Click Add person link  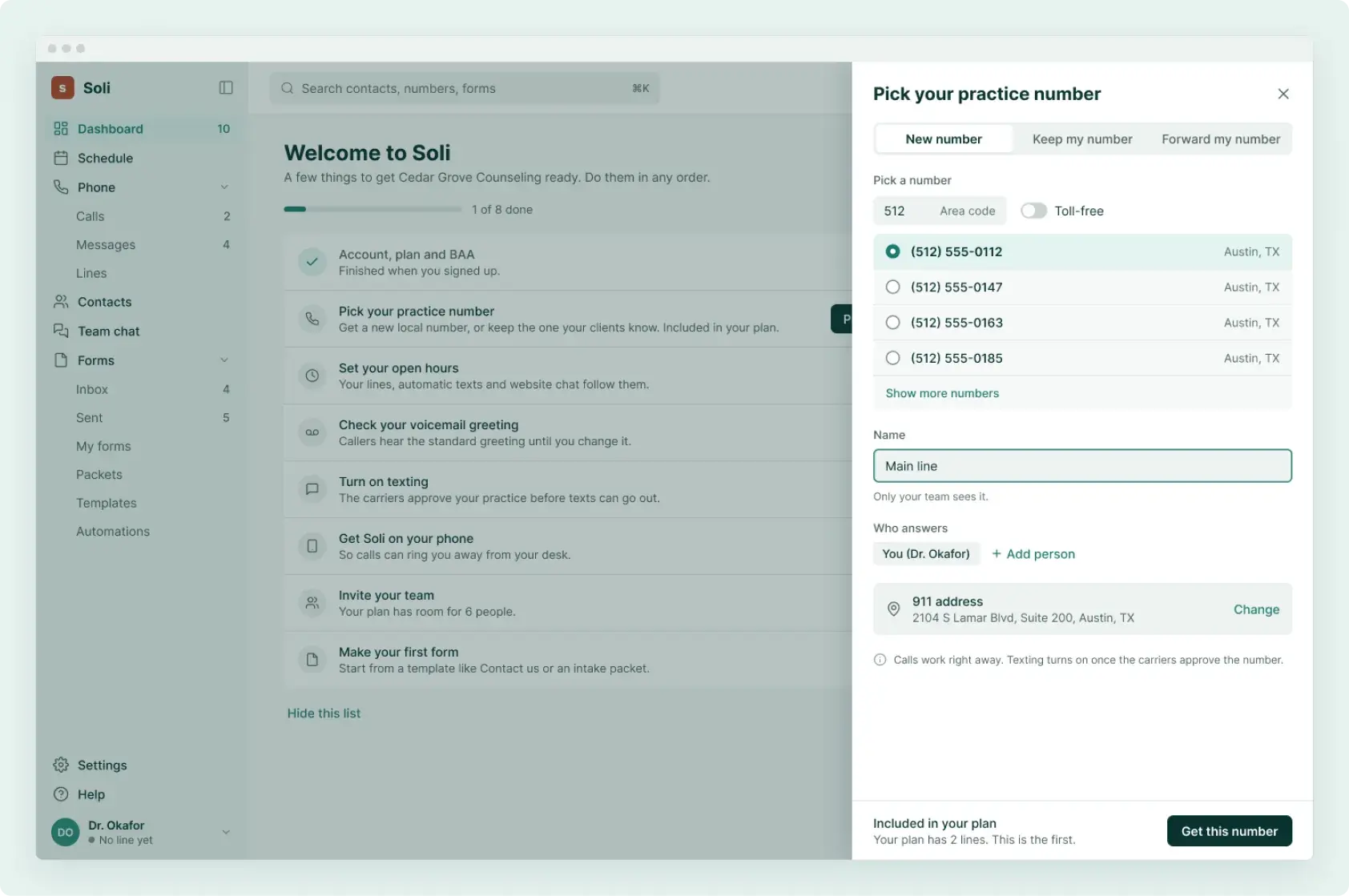tap(1033, 554)
